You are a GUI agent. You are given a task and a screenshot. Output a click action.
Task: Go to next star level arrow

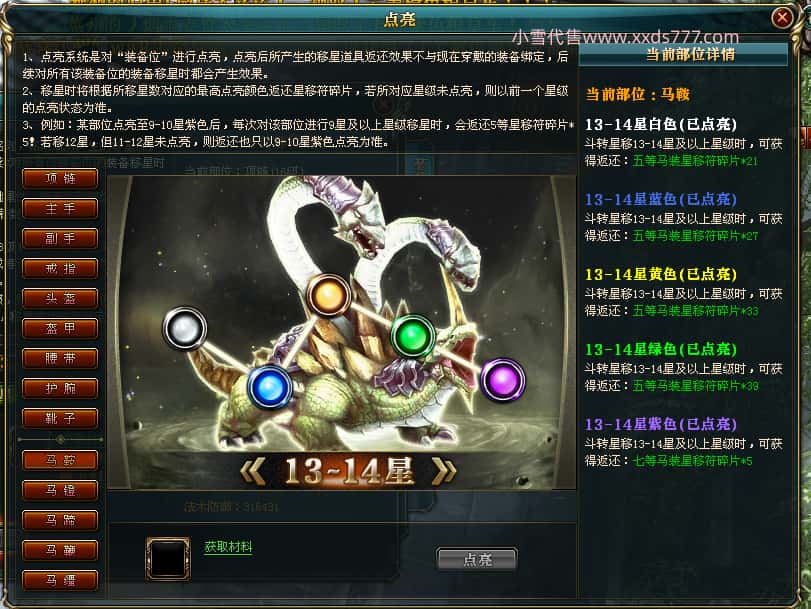(x=444, y=471)
